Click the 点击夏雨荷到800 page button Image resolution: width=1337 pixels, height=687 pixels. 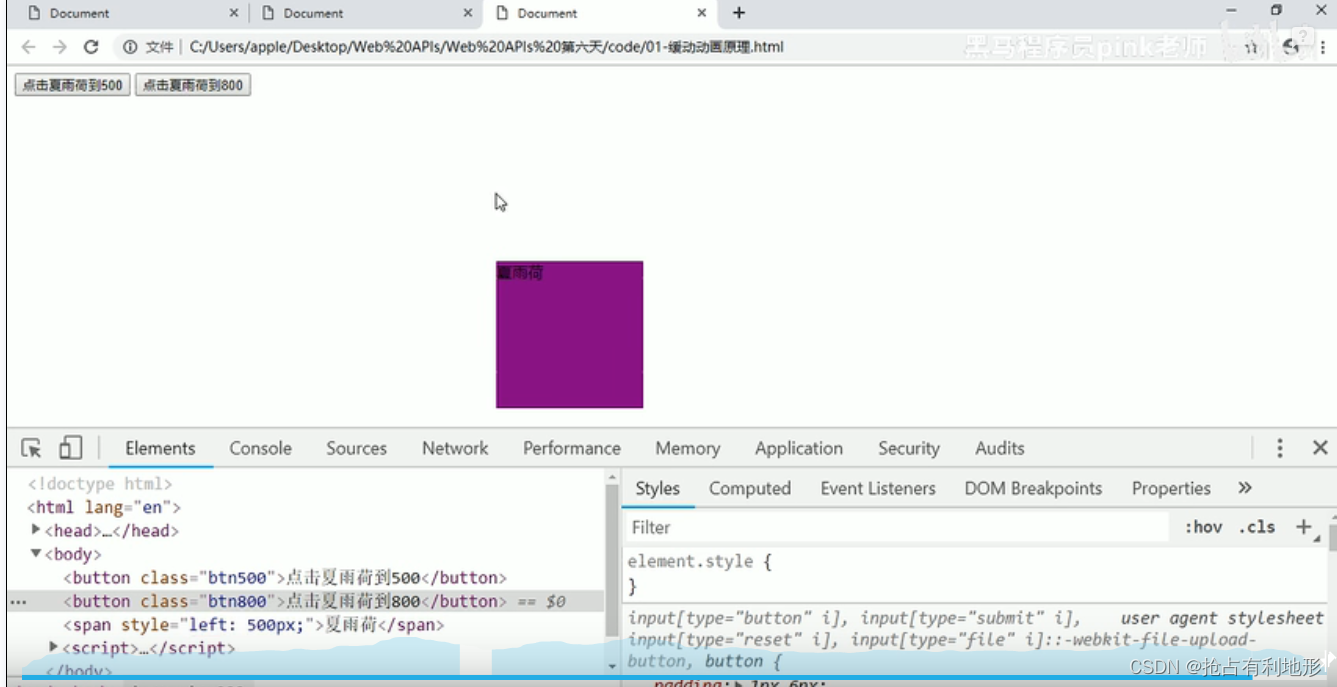pos(192,85)
